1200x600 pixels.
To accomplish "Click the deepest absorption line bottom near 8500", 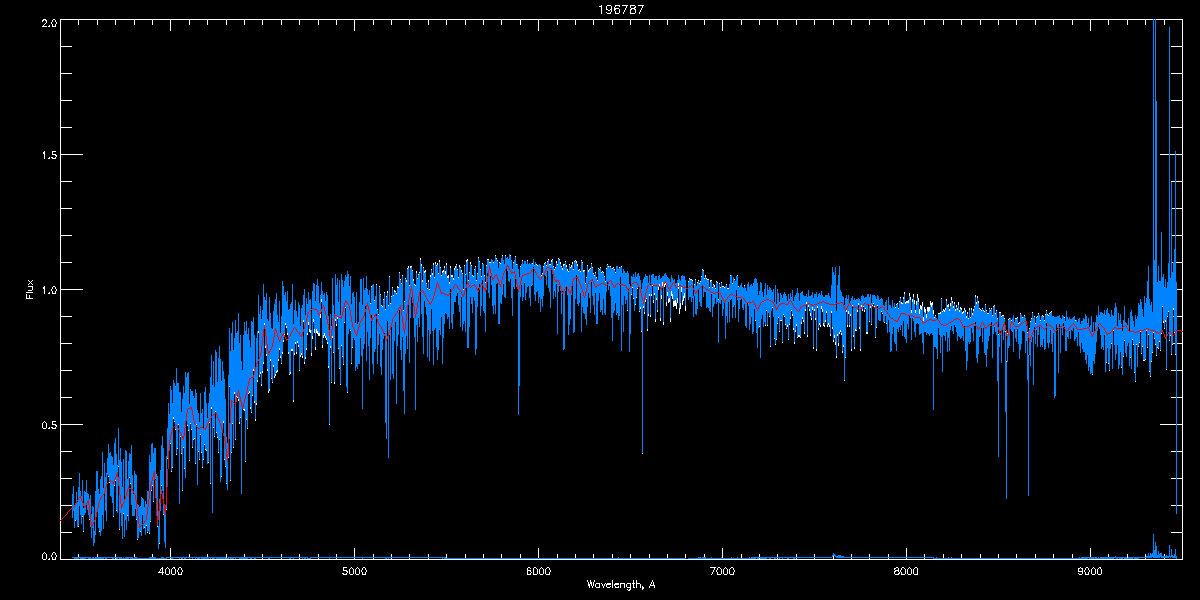I will (1006, 496).
